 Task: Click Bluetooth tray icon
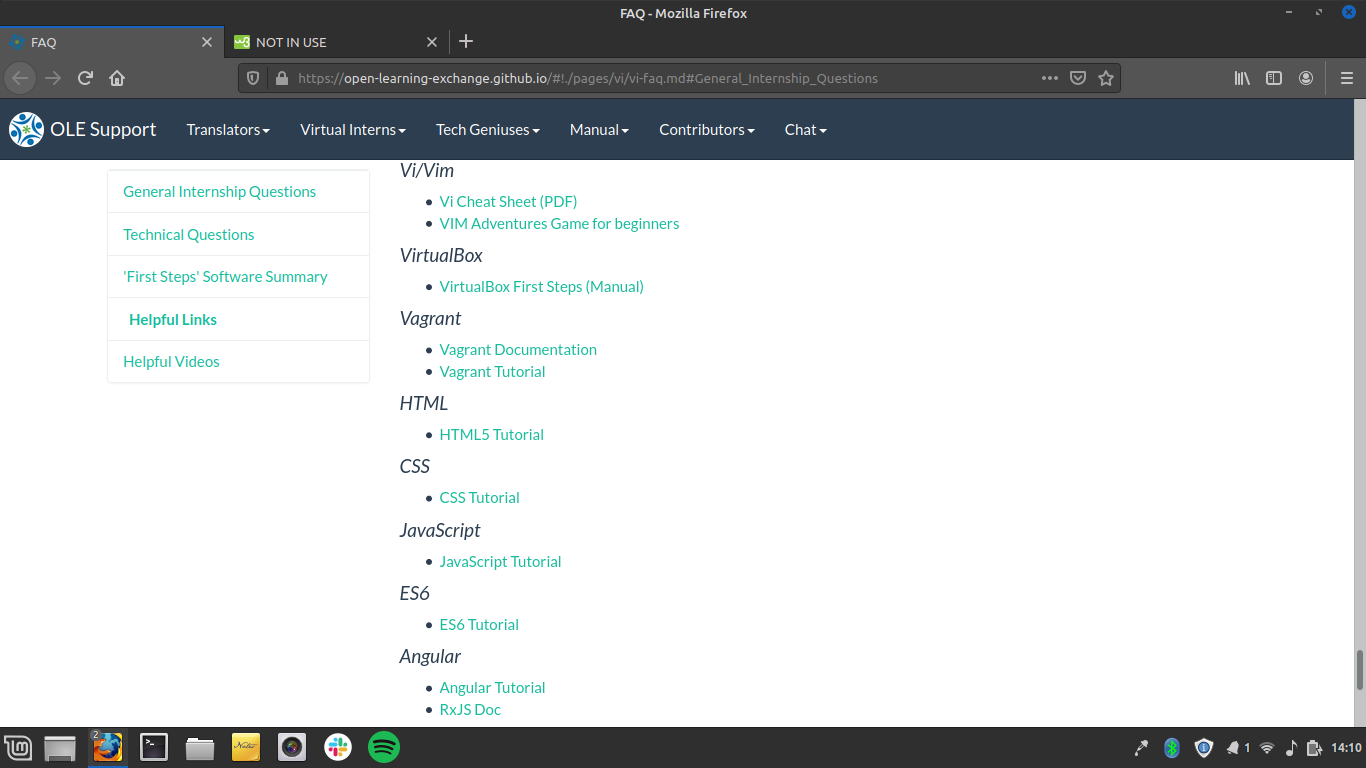1172,747
